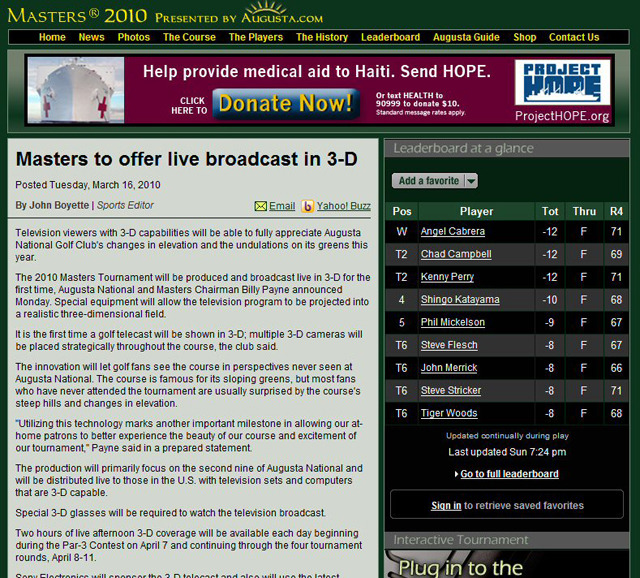640x578 pixels.
Task: Select Tiger Woods in the leaderboard
Action: (x=448, y=413)
